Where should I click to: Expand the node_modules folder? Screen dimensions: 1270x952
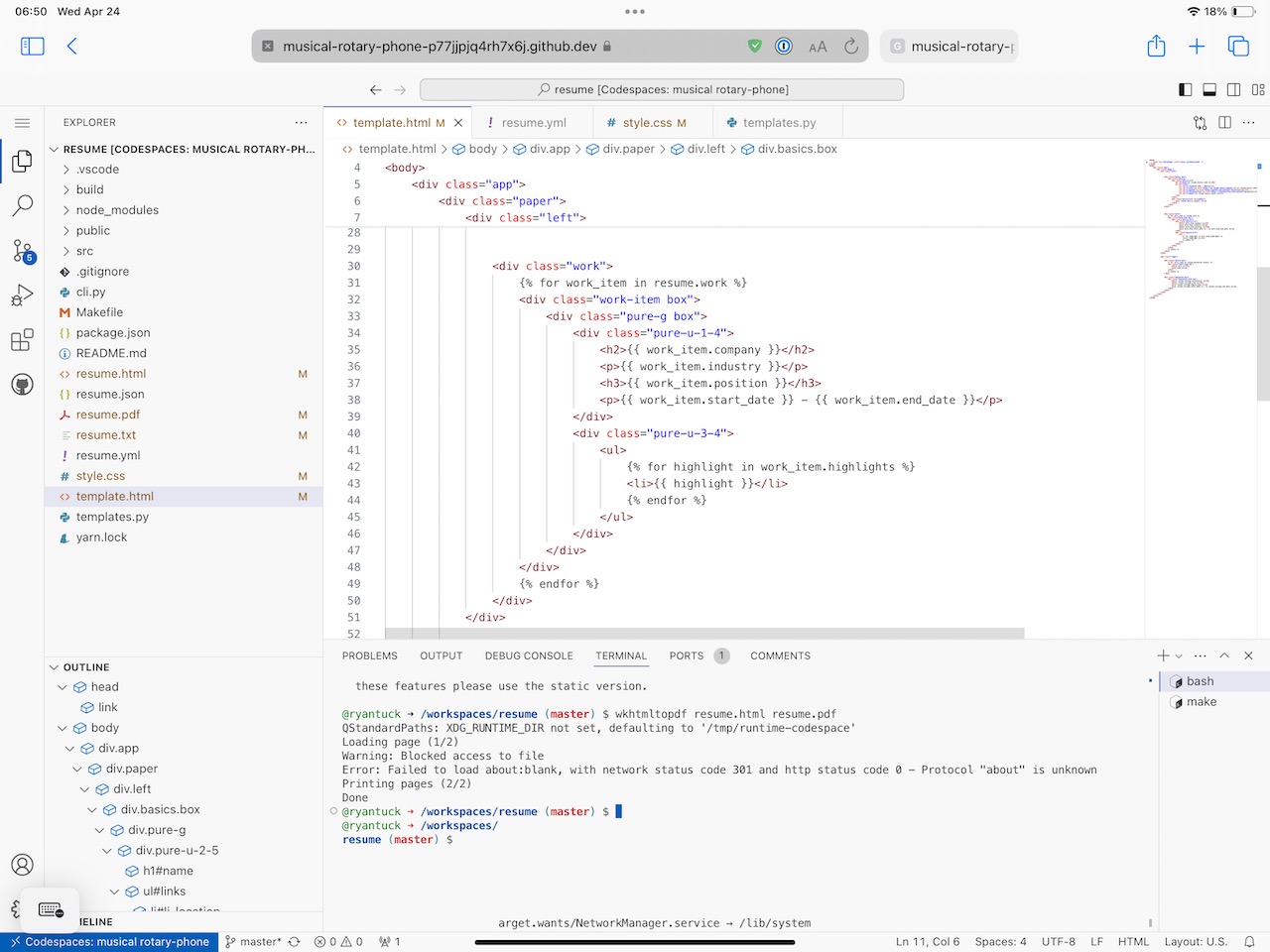(117, 210)
